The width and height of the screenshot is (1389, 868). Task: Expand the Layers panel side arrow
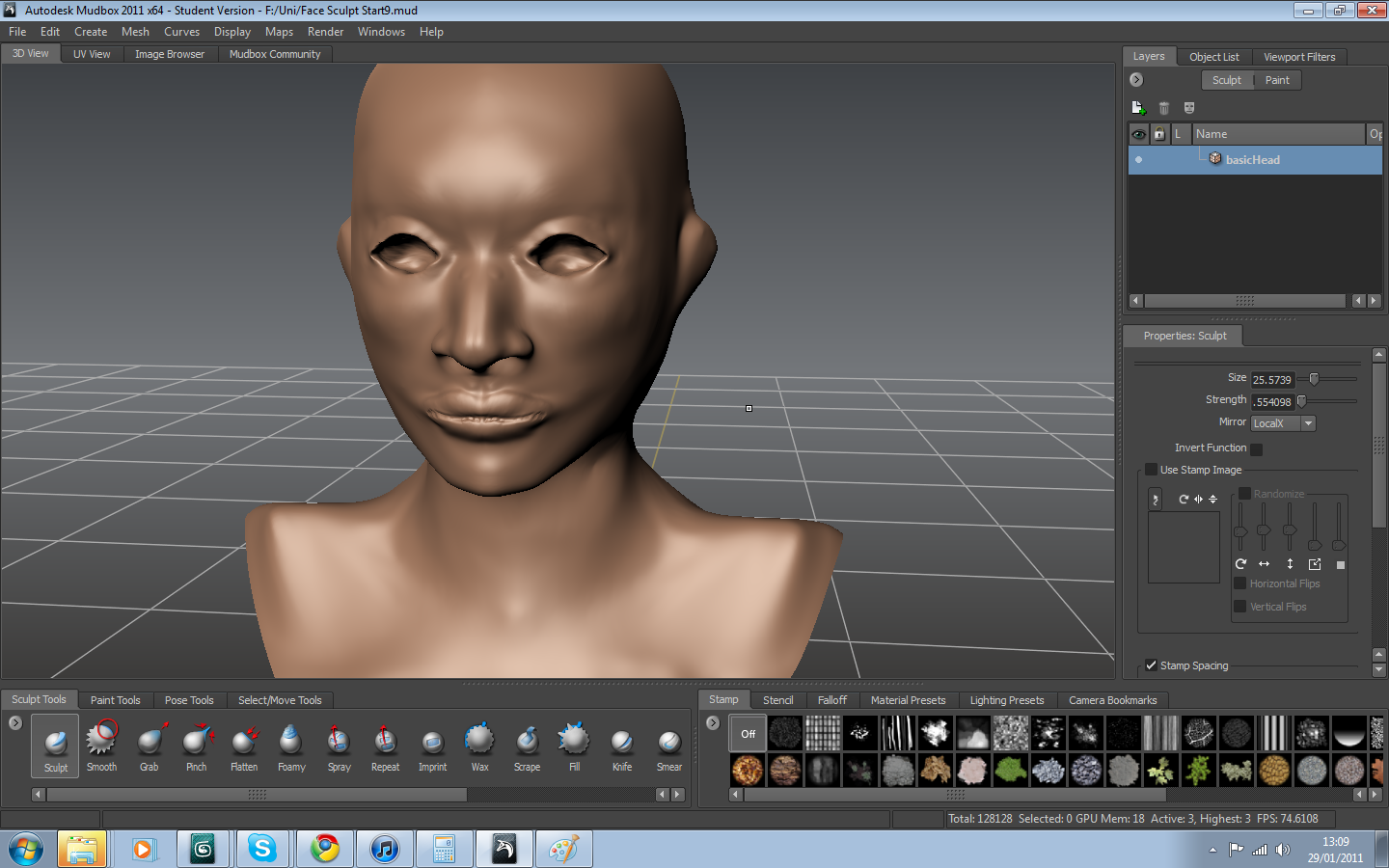(1135, 80)
